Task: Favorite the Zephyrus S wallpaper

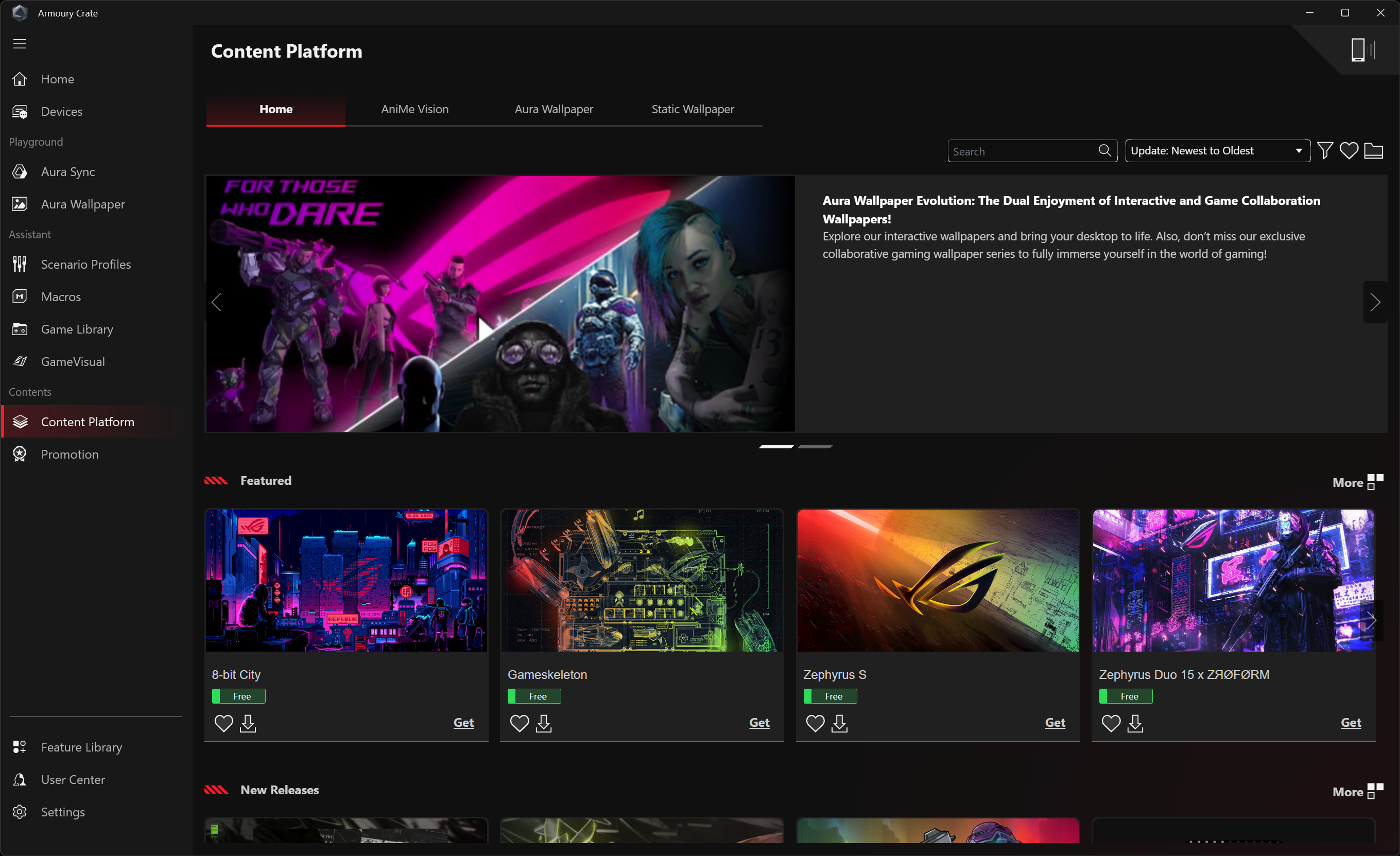Action: coord(815,723)
